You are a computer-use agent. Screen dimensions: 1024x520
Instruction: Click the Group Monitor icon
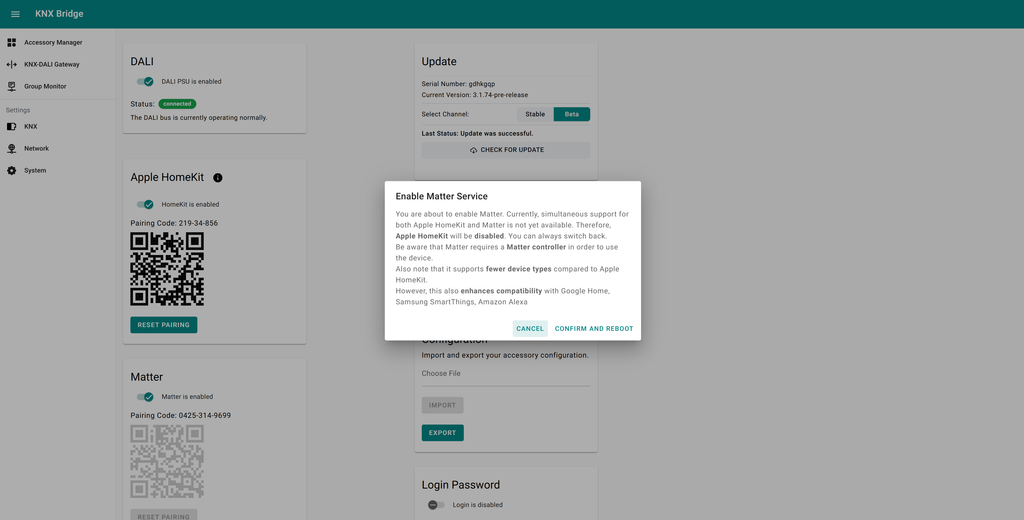coord(11,86)
